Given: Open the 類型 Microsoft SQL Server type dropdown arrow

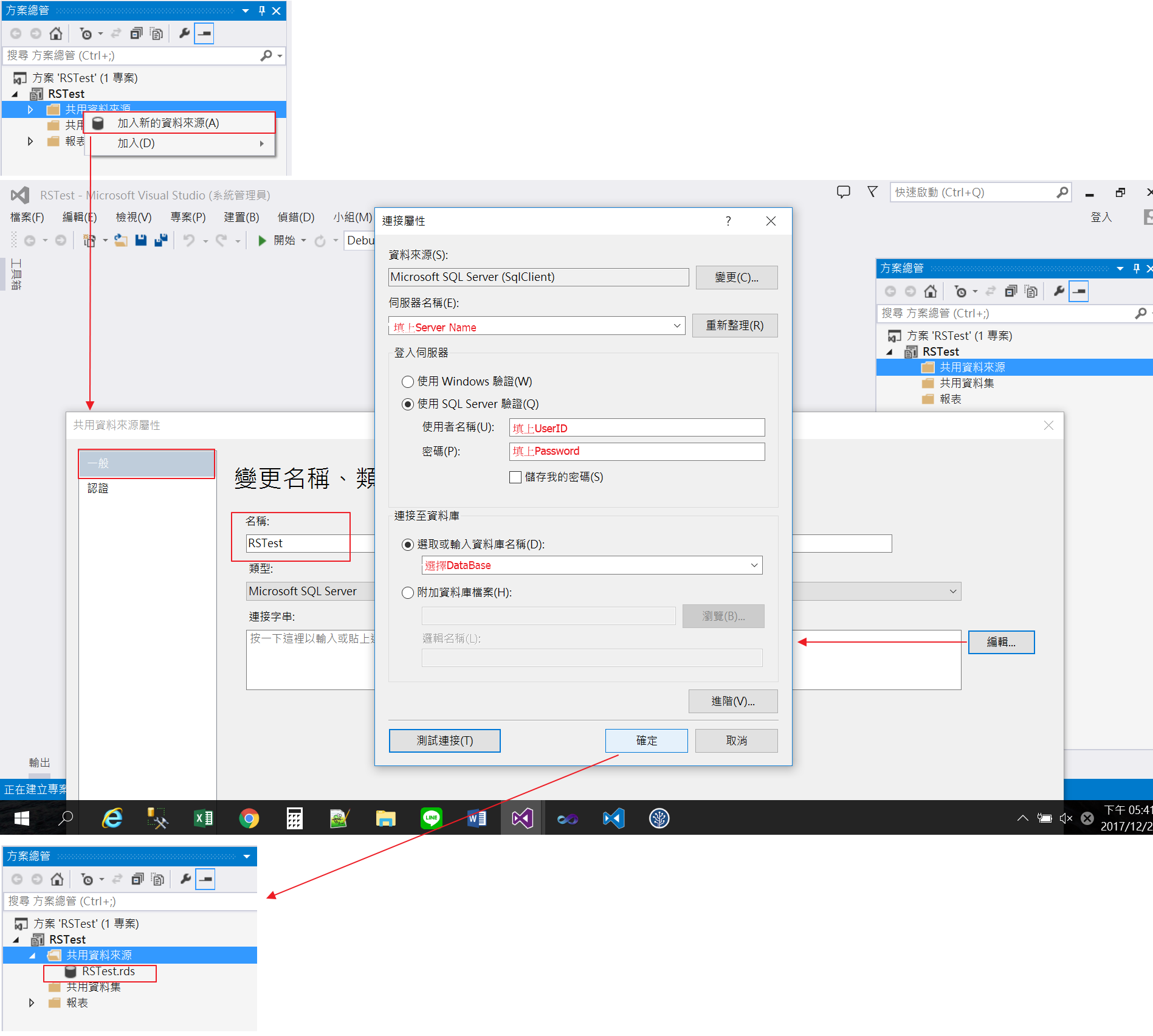Looking at the screenshot, I should 953,592.
